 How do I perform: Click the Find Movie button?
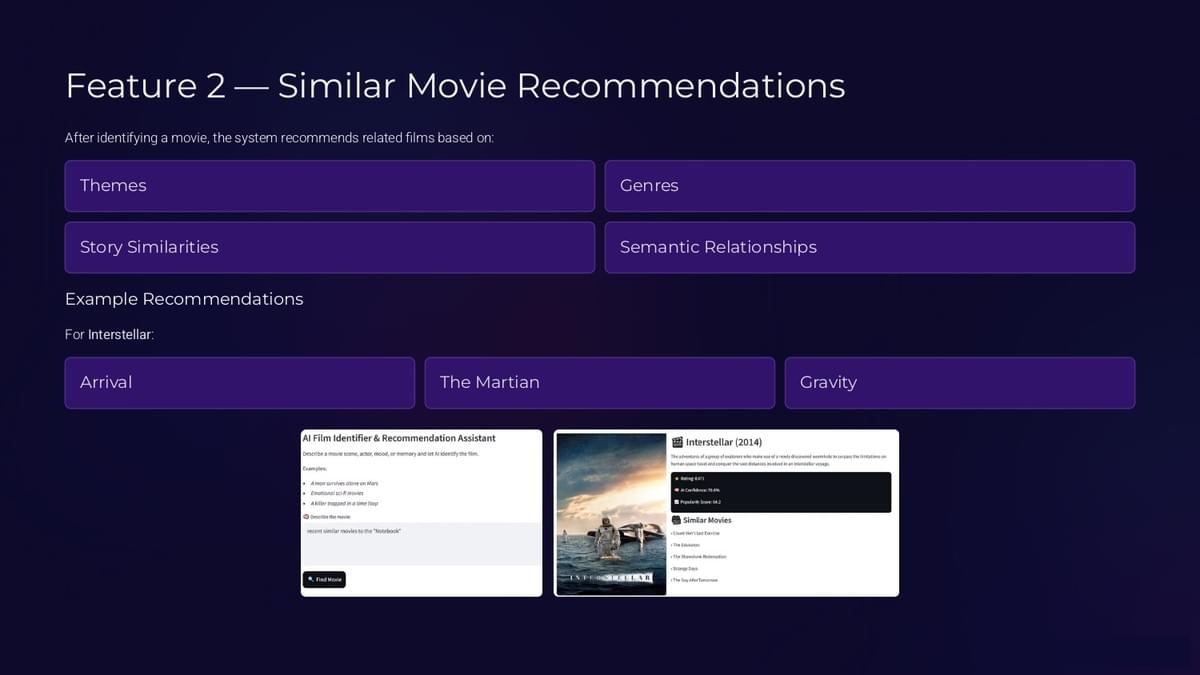coord(324,579)
